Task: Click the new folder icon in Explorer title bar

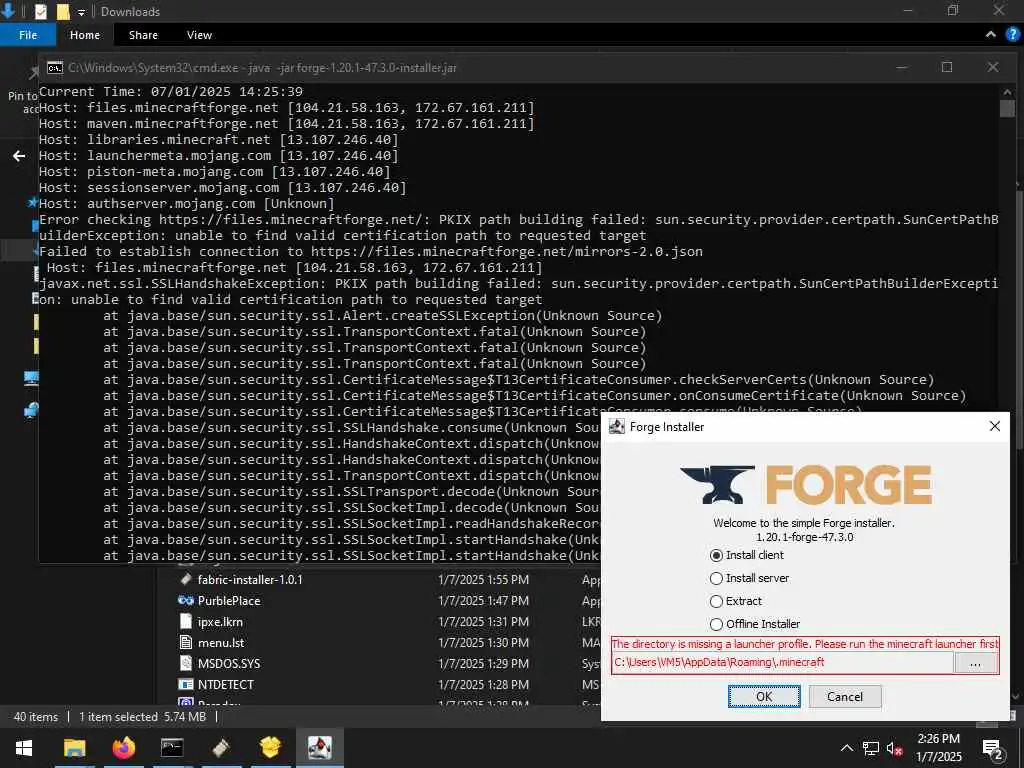Action: coord(63,12)
